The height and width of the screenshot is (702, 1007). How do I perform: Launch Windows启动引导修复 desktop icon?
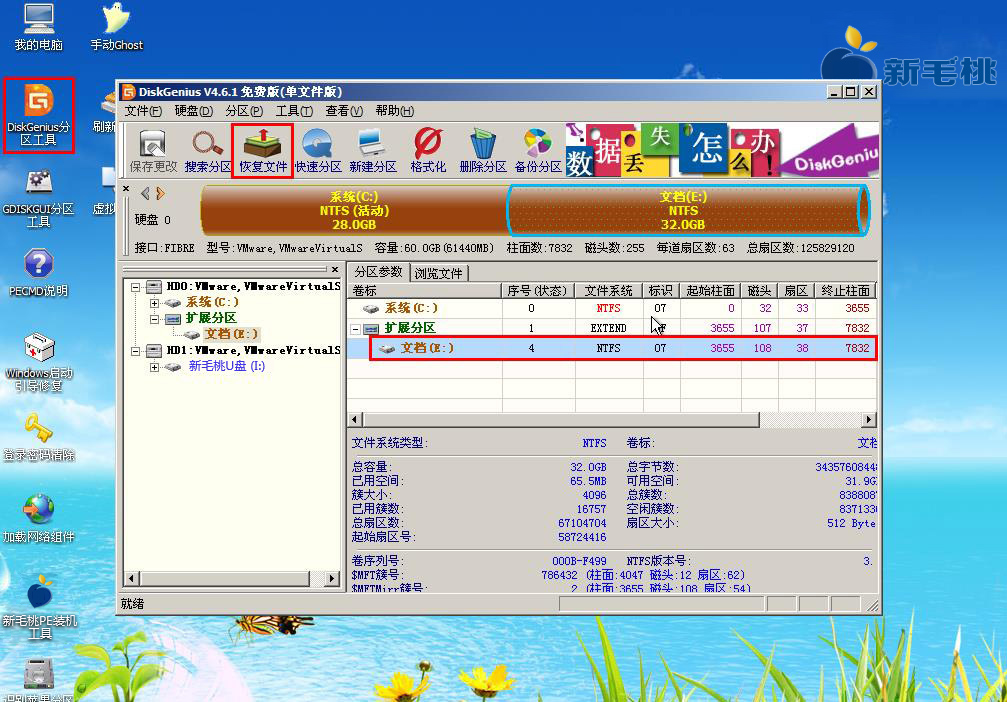(39, 362)
